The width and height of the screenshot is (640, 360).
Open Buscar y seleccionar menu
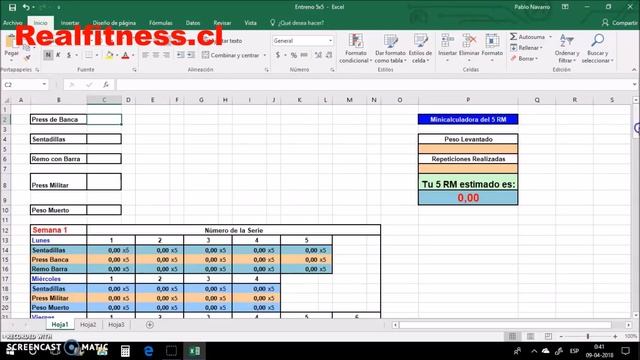pos(597,49)
